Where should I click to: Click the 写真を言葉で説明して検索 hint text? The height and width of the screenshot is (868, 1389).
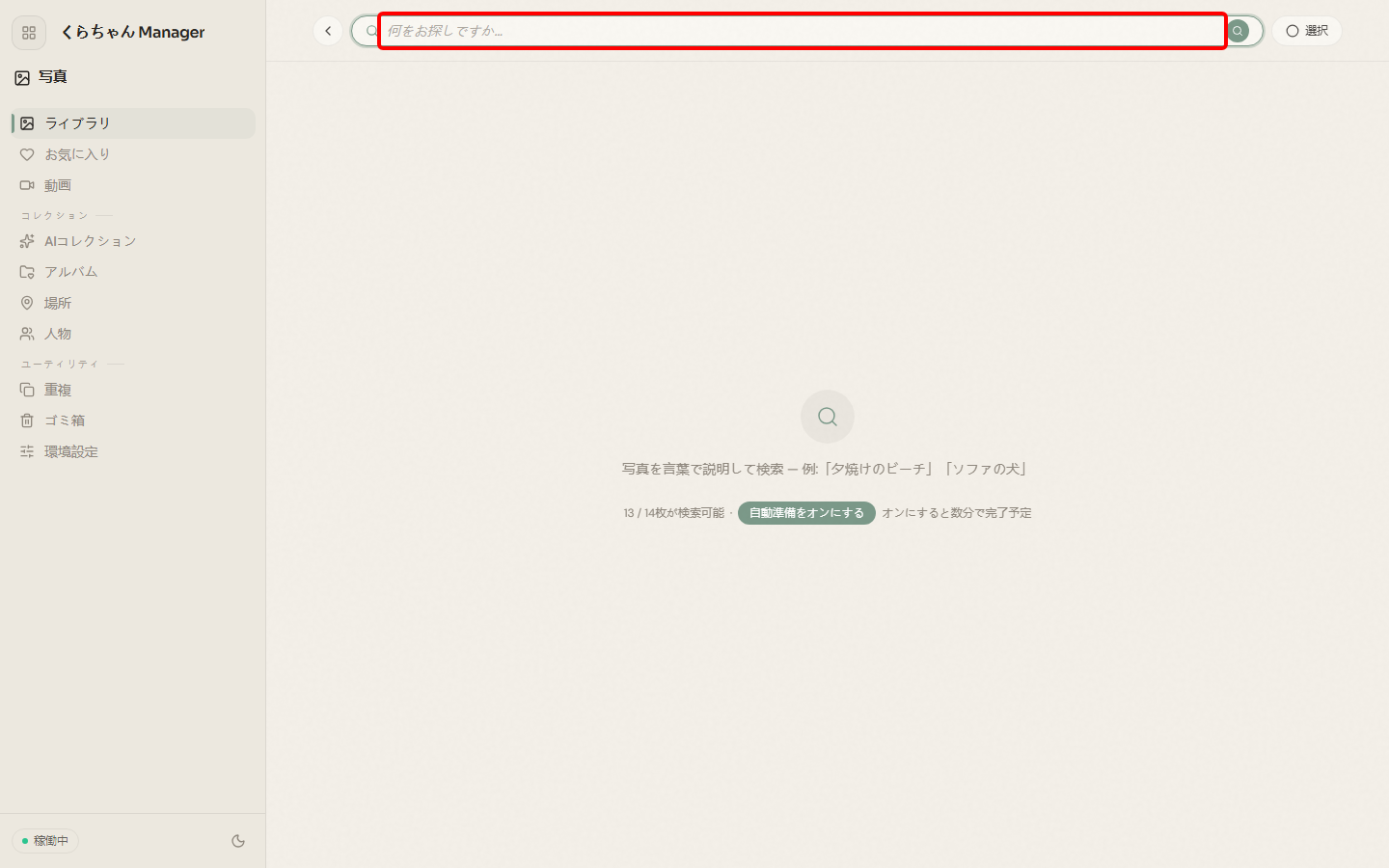pyautogui.click(x=827, y=469)
